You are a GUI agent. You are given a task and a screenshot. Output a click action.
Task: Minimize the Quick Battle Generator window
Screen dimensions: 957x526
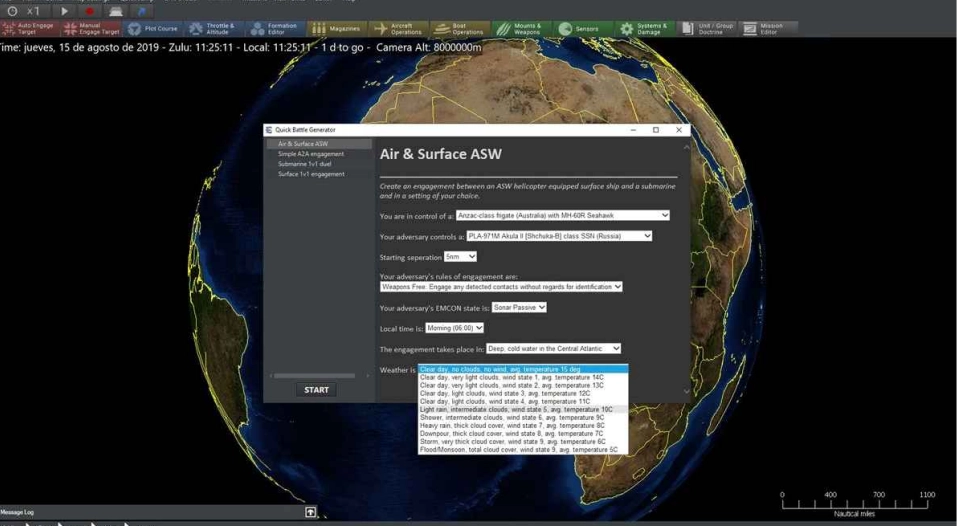pyautogui.click(x=633, y=130)
